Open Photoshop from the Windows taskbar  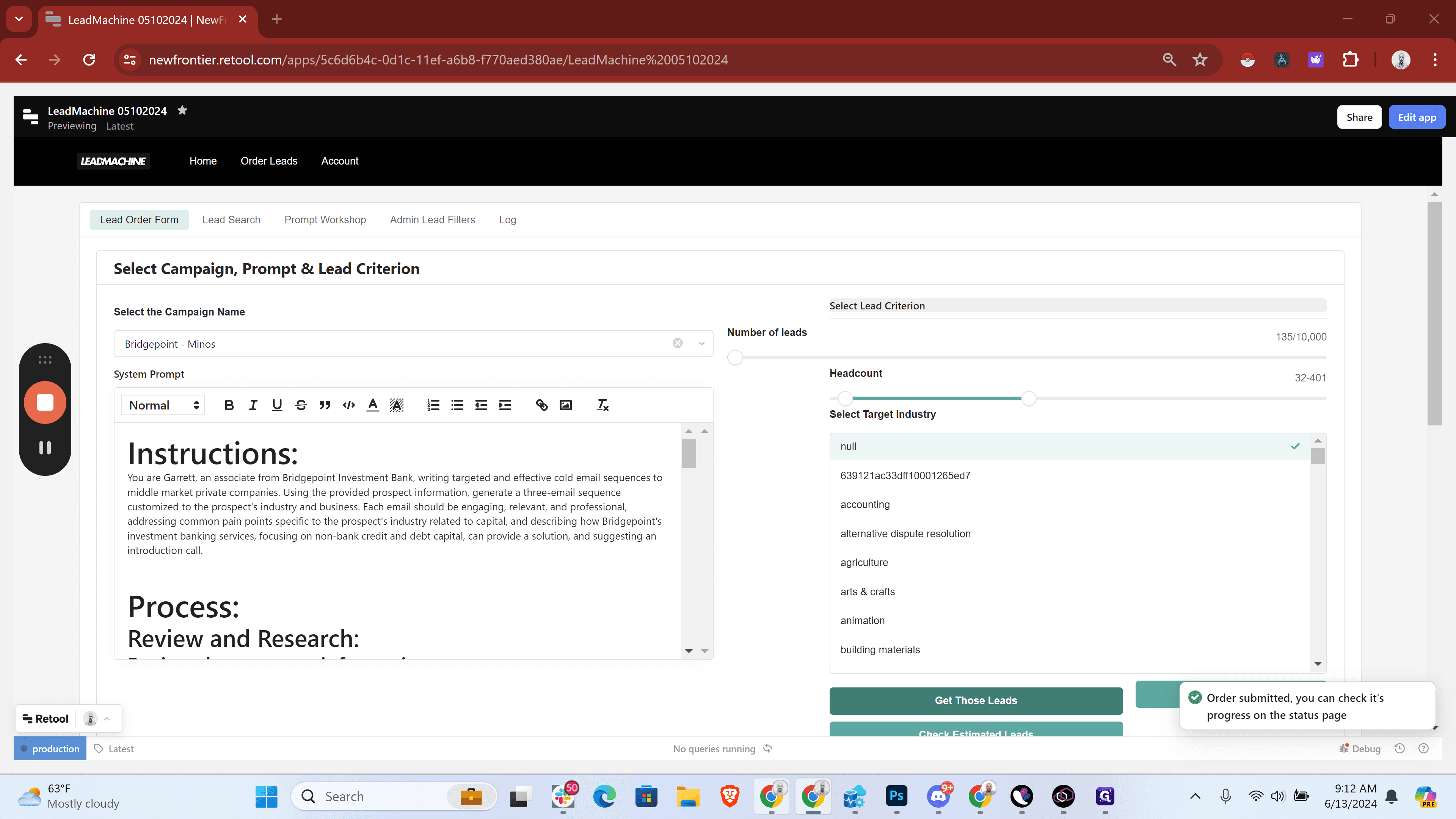pyautogui.click(x=896, y=796)
